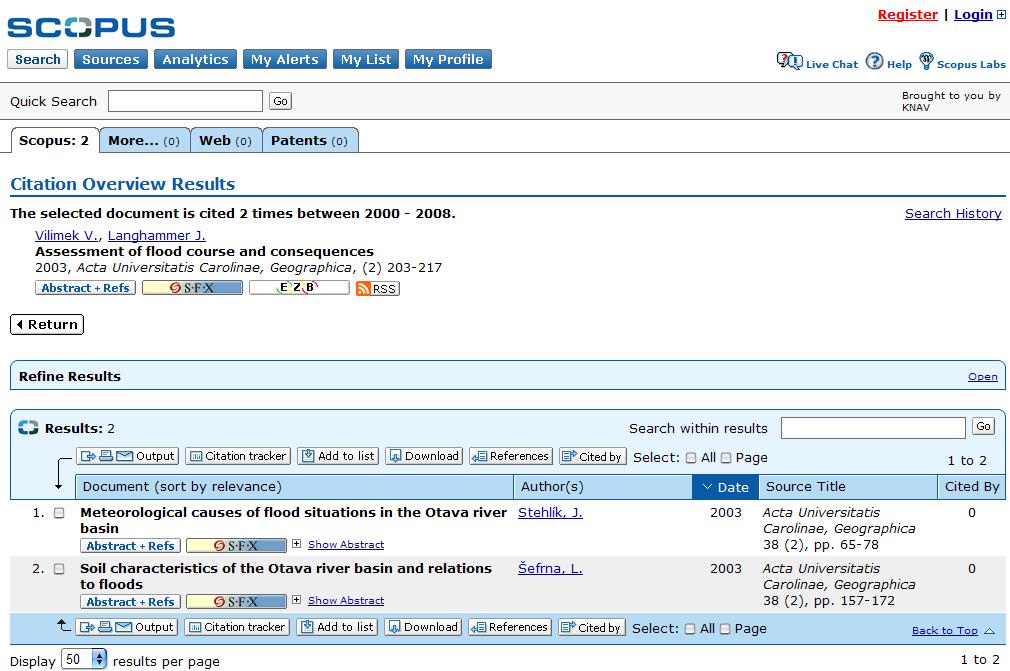Switch to the Patents results tab
Image resolution: width=1010 pixels, height=671 pixels.
click(x=310, y=140)
